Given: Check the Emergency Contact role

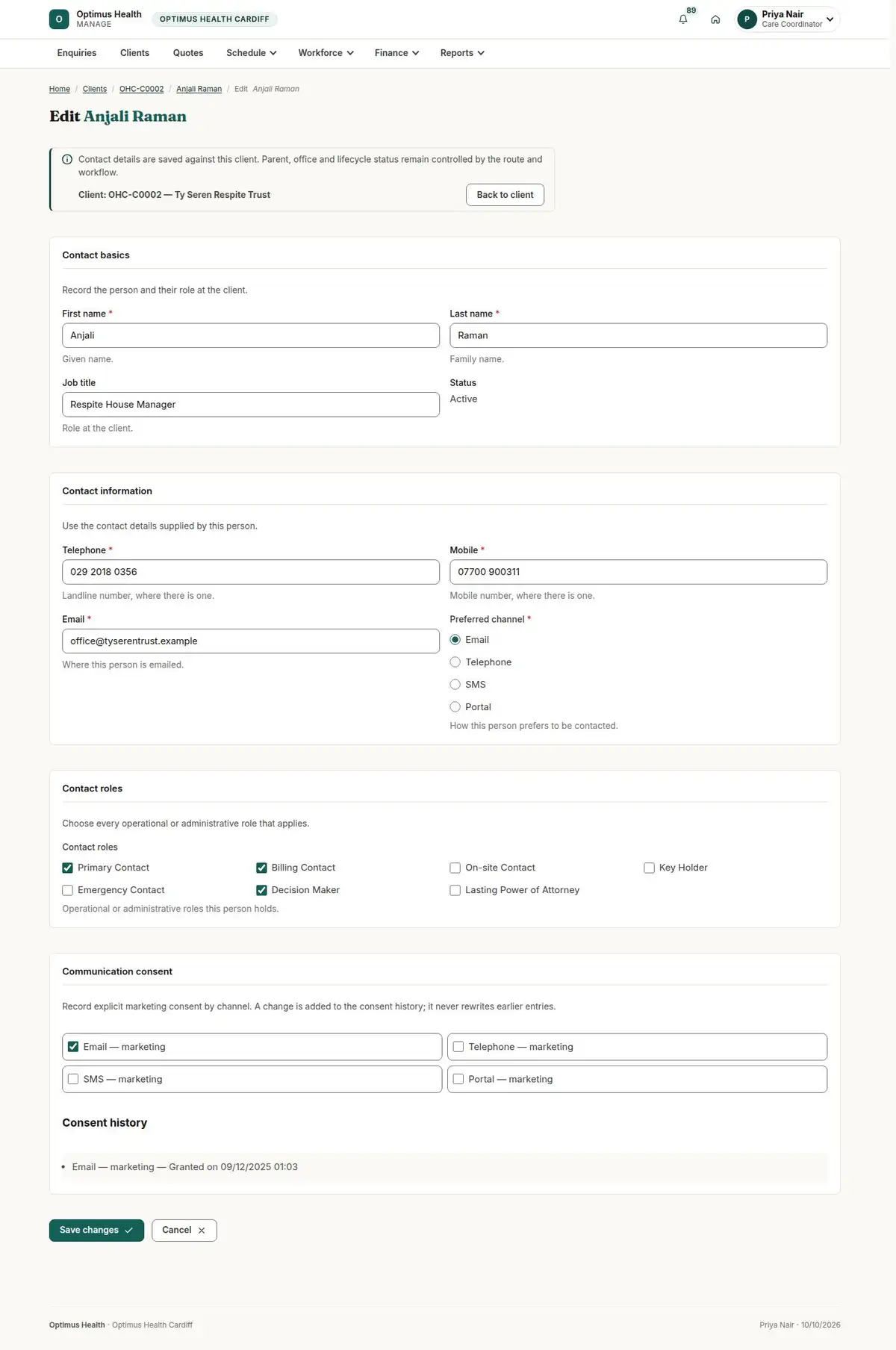Looking at the screenshot, I should coord(68,890).
